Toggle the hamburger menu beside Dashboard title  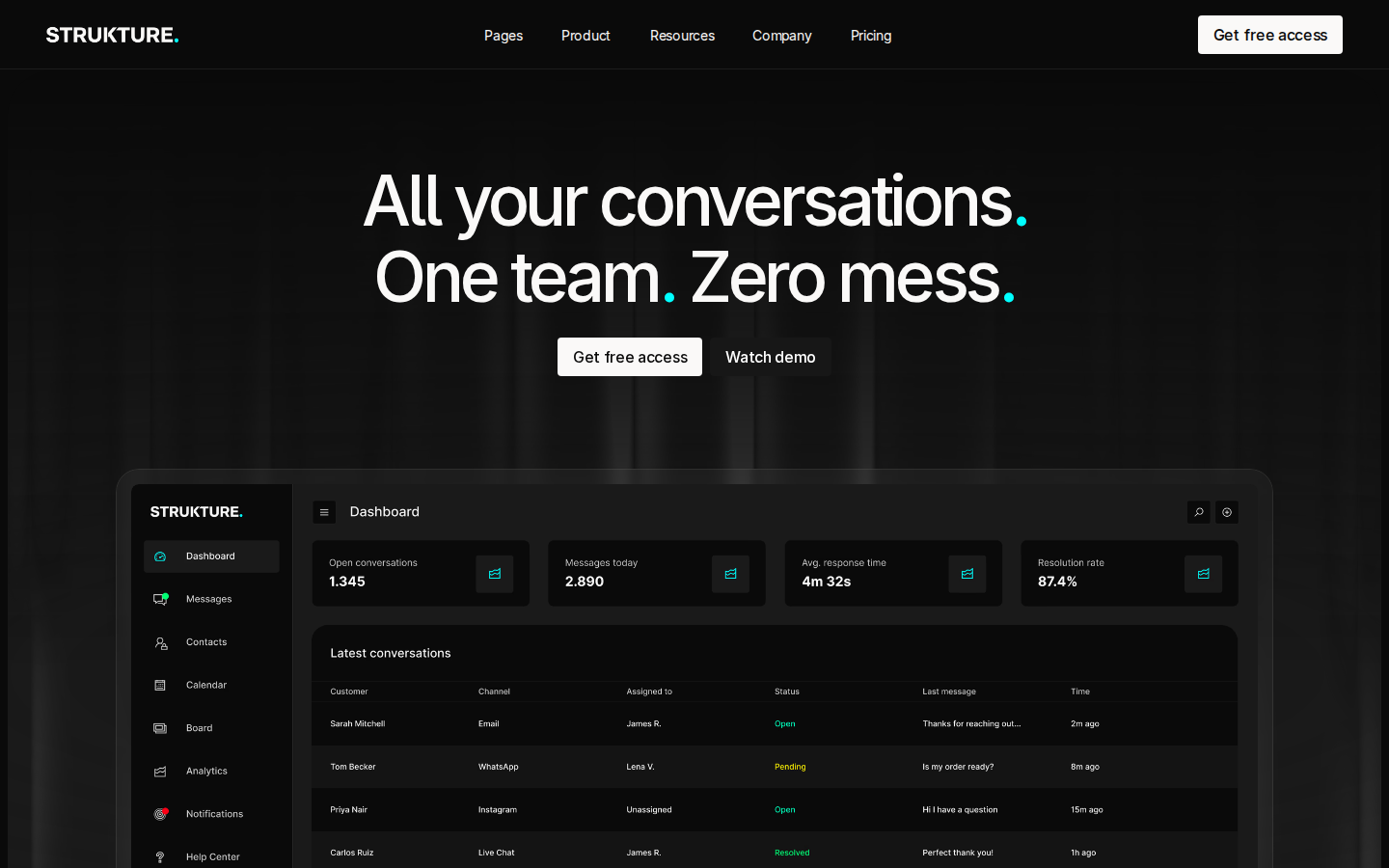pos(324,512)
